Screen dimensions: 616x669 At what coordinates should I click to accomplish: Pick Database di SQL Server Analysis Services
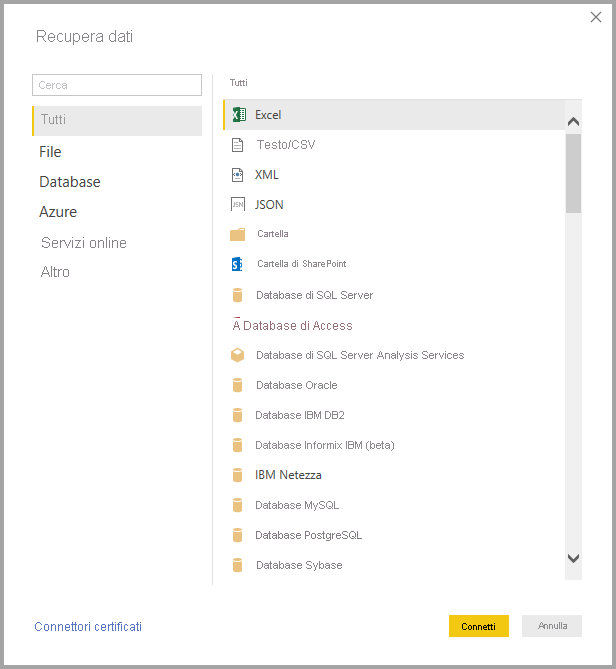(x=360, y=355)
